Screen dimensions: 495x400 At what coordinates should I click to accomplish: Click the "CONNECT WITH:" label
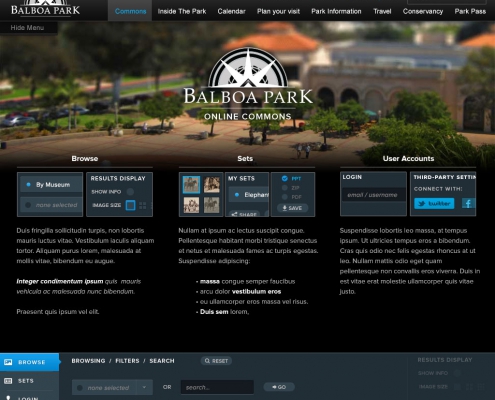click(438, 189)
